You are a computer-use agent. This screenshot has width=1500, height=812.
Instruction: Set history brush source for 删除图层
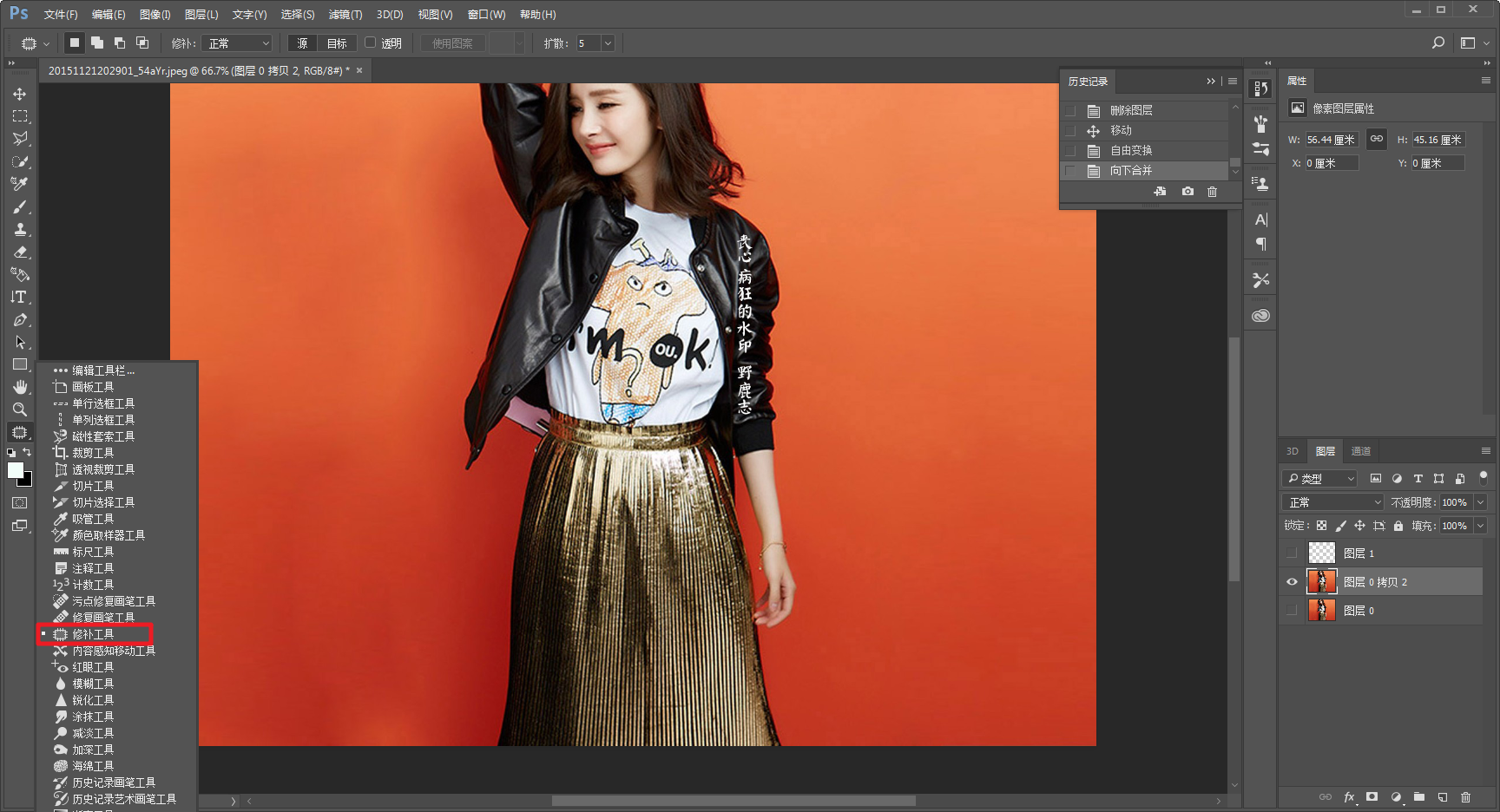(x=1070, y=110)
